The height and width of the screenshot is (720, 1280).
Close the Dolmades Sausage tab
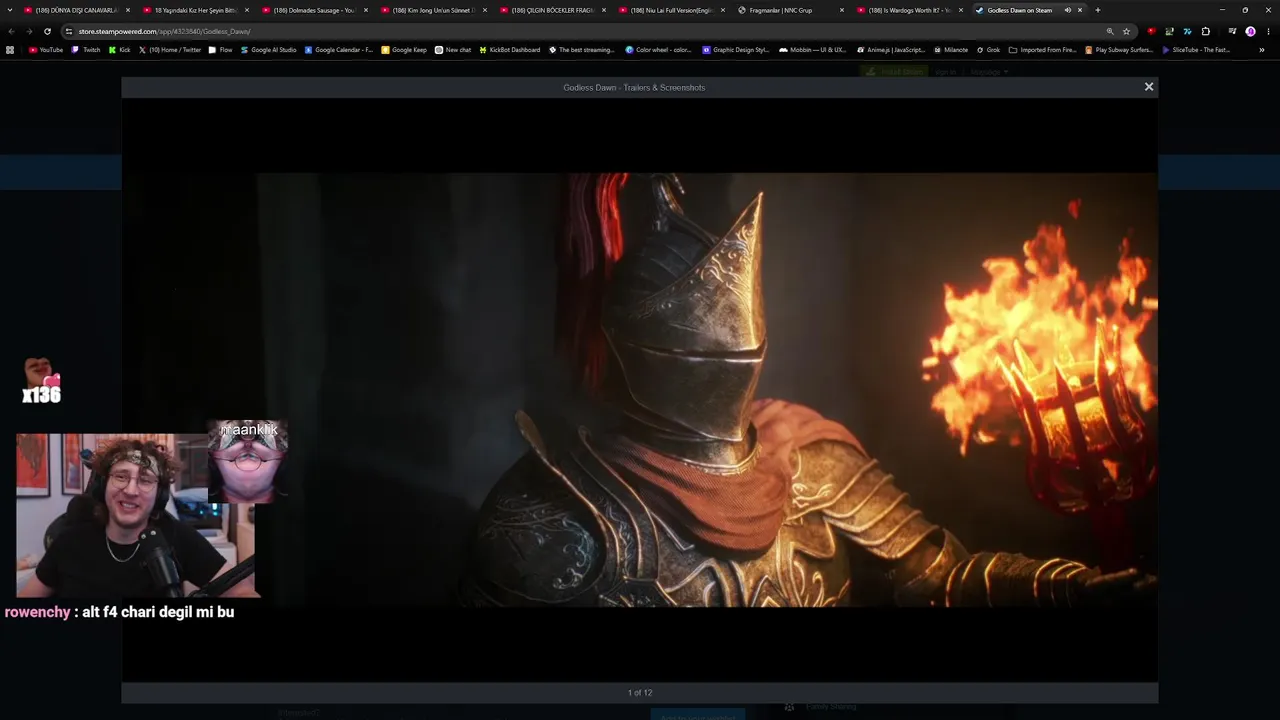365,10
